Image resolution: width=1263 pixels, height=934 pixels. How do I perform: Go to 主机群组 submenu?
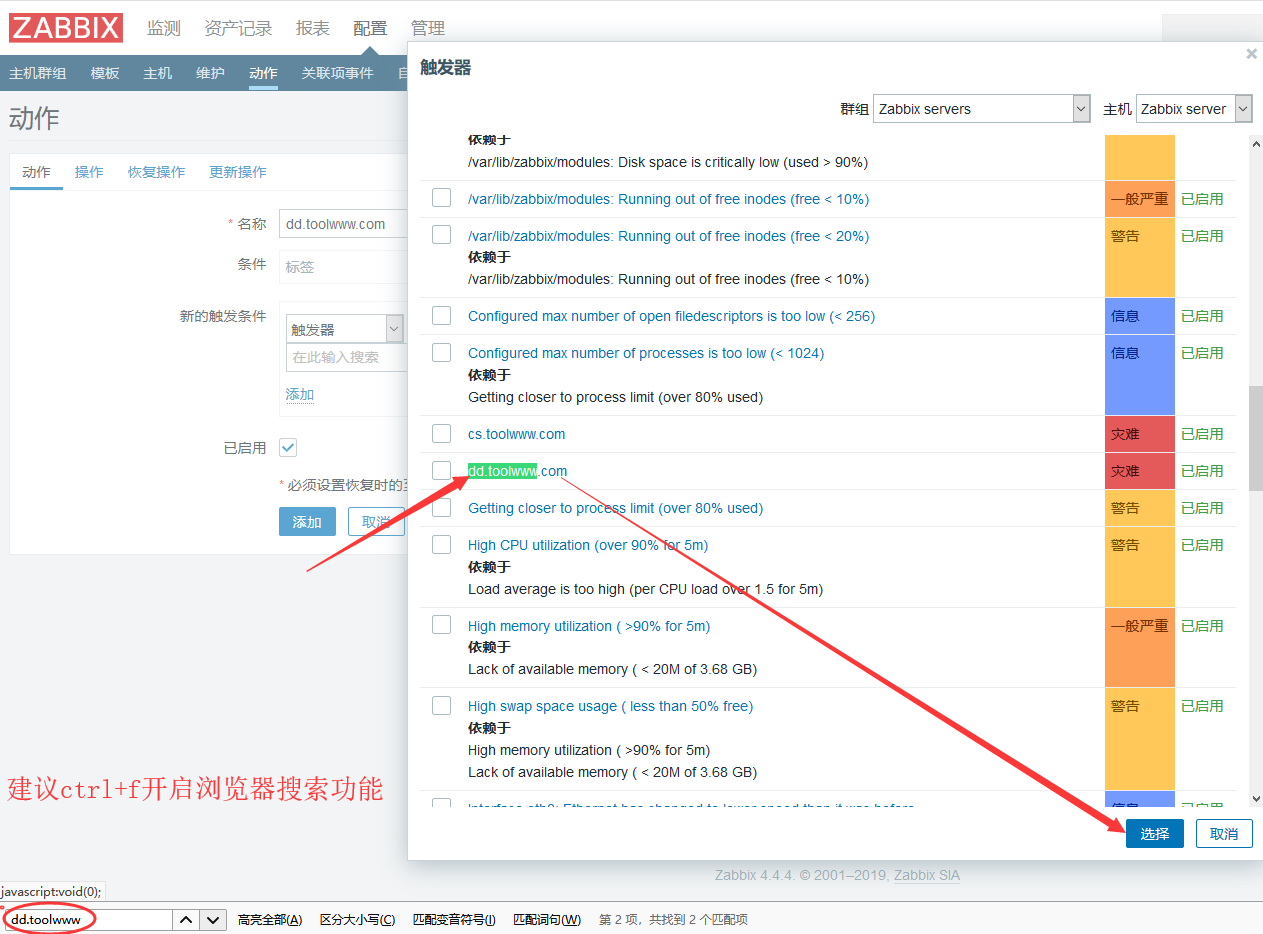pyautogui.click(x=38, y=73)
